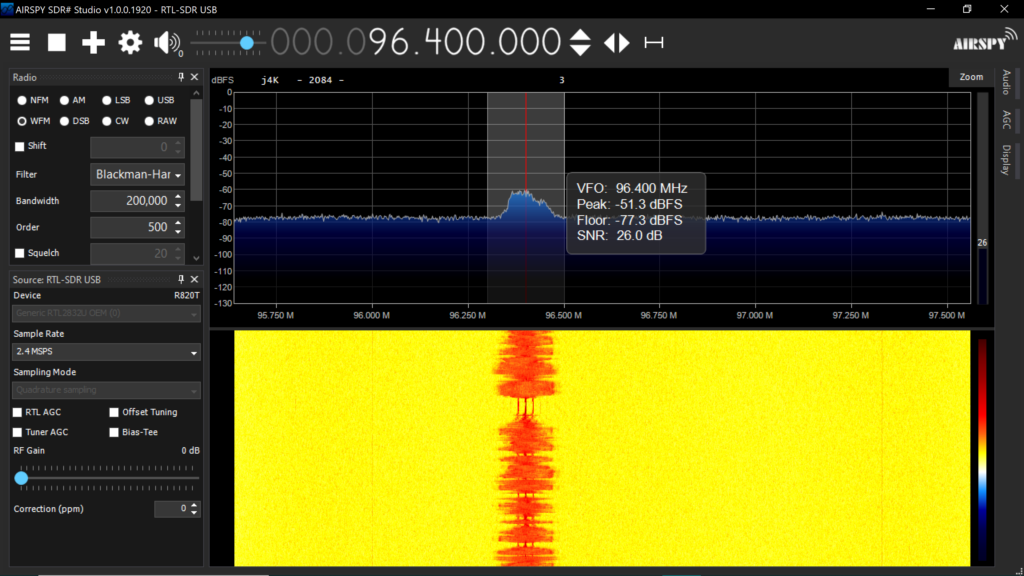
Task: Close the Radio panel
Action: click(x=195, y=77)
